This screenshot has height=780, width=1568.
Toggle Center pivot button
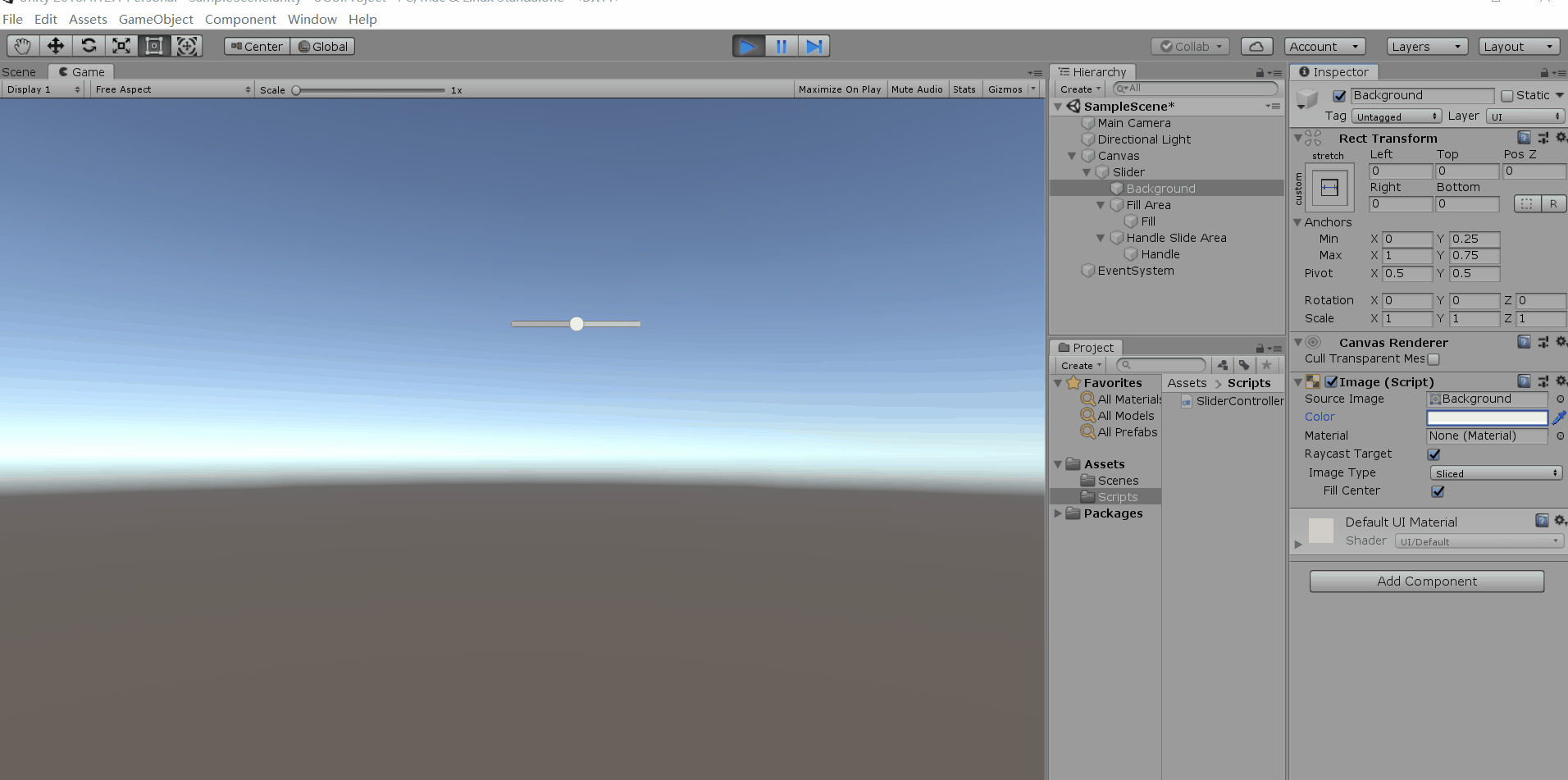257,47
